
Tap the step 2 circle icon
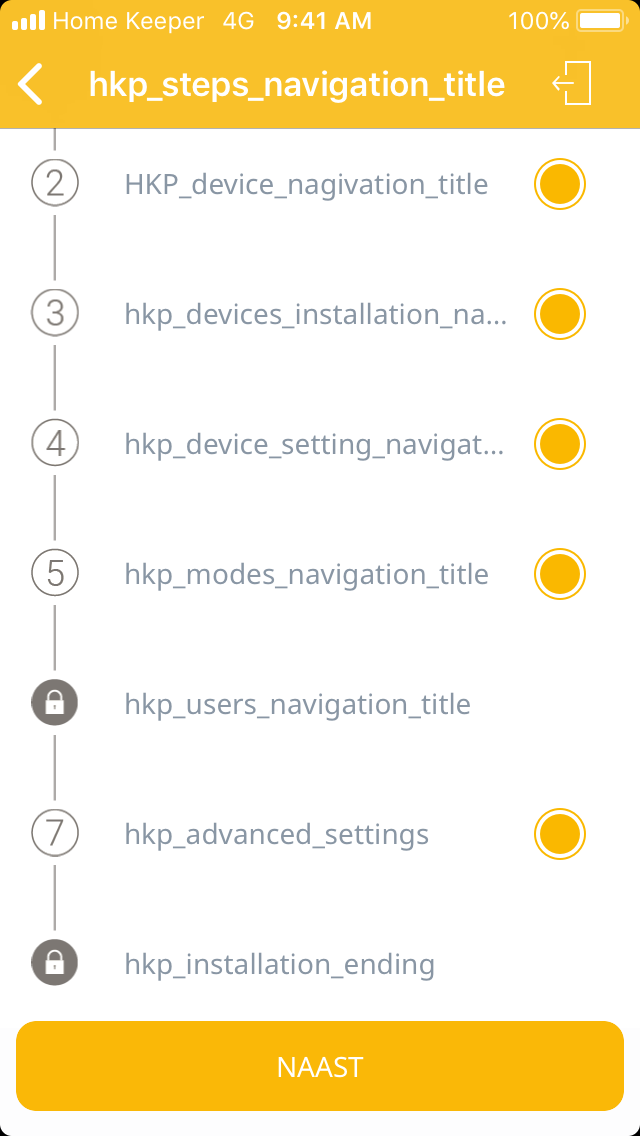click(x=55, y=184)
